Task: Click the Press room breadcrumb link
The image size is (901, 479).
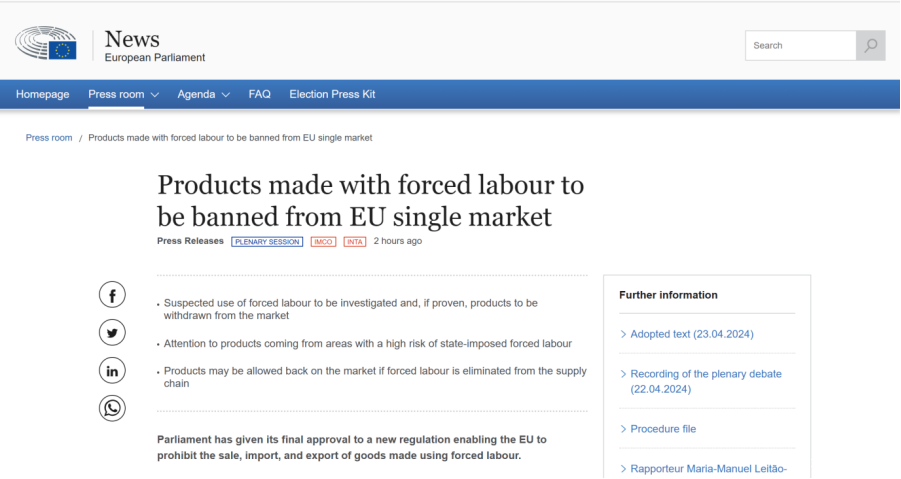Action: click(49, 138)
